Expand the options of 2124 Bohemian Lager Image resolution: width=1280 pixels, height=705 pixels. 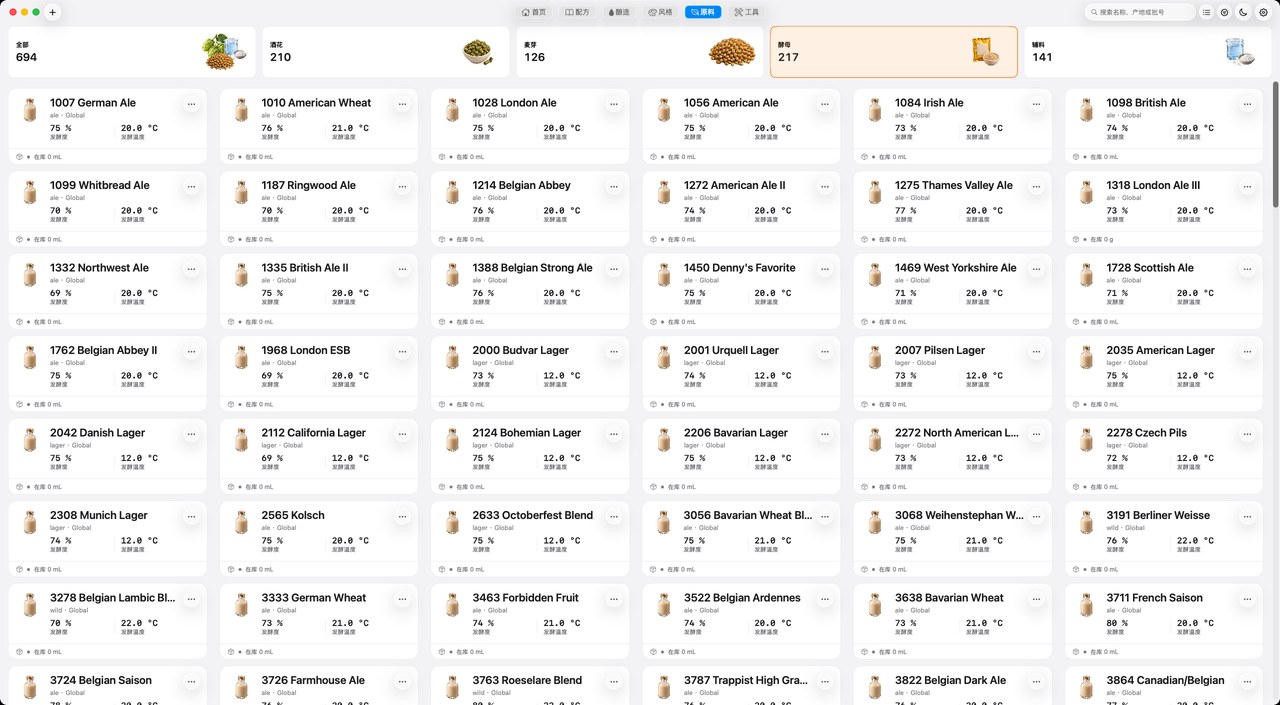click(x=613, y=433)
